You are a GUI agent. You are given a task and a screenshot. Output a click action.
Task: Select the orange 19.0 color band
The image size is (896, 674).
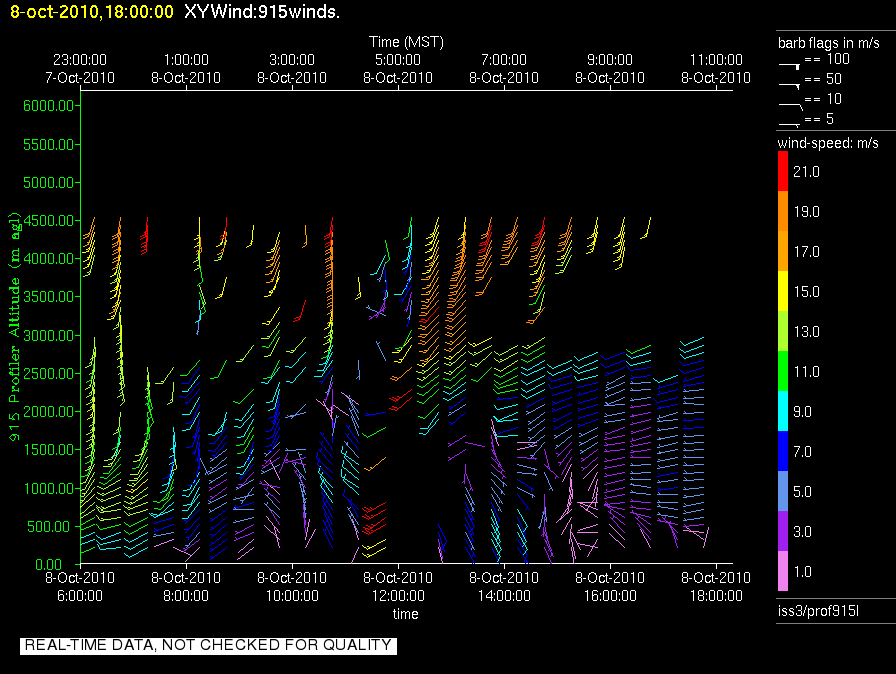(783, 211)
